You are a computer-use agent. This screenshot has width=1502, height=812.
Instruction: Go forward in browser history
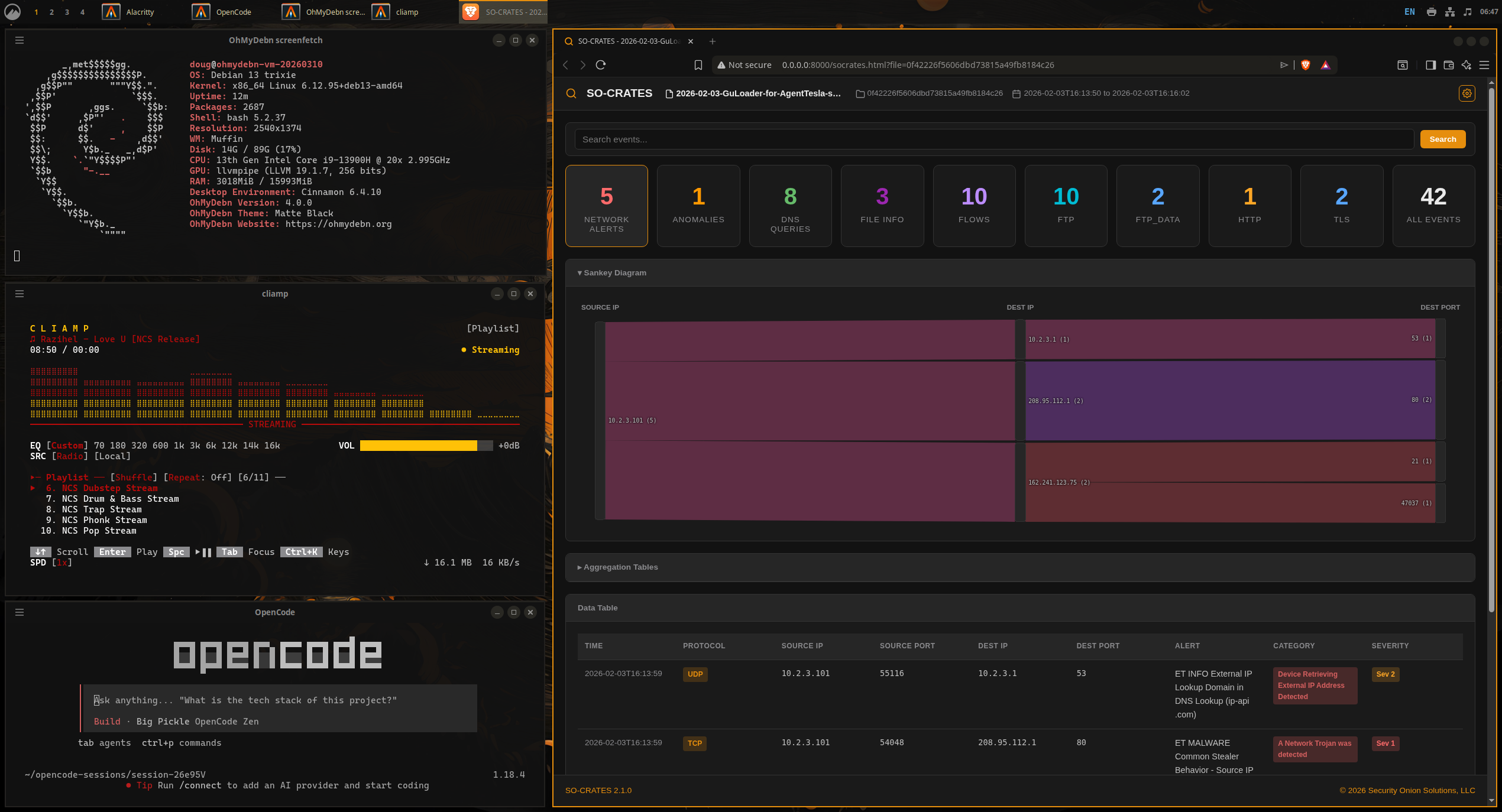pyautogui.click(x=583, y=65)
